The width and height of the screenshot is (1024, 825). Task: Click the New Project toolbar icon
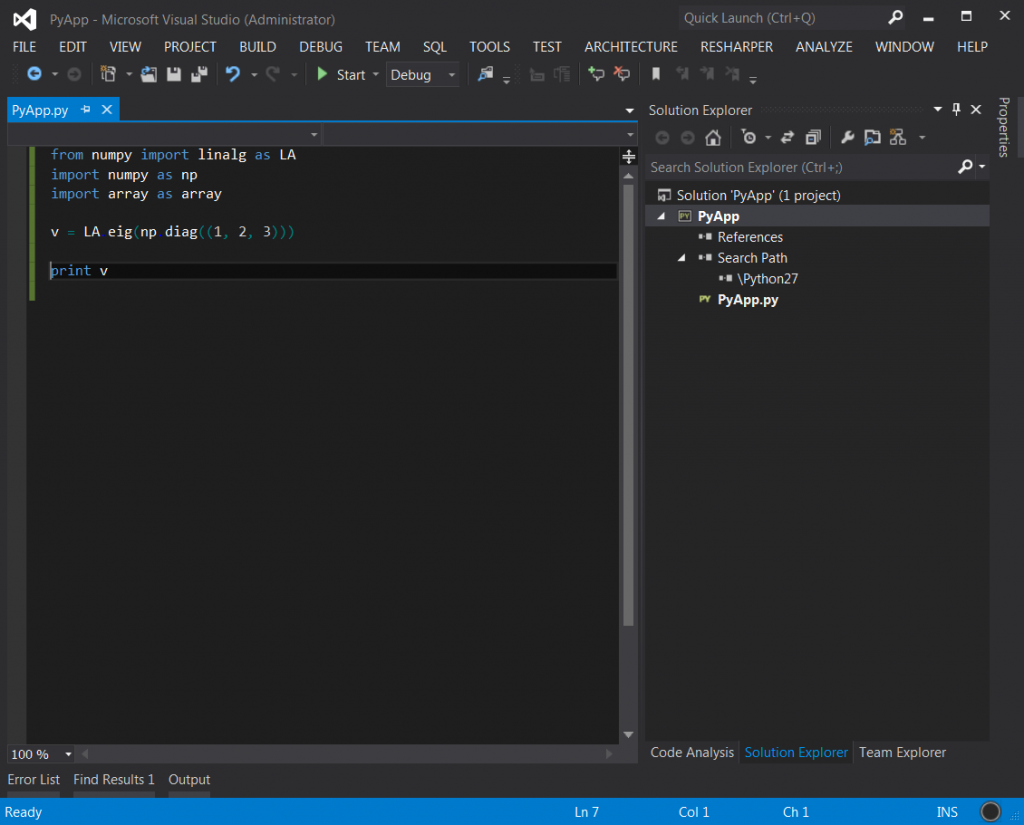point(108,74)
